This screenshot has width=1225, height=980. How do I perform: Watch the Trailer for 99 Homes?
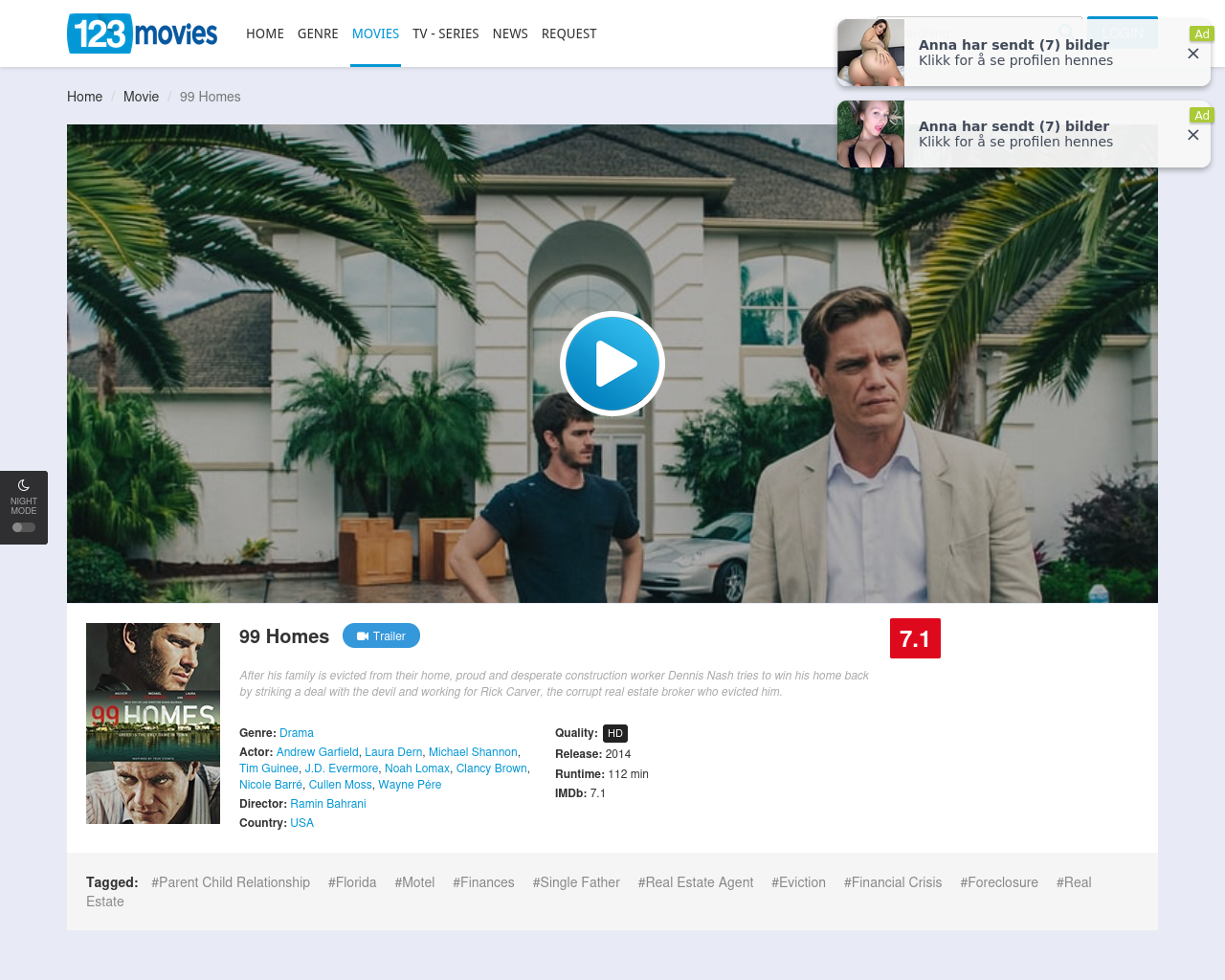381,635
